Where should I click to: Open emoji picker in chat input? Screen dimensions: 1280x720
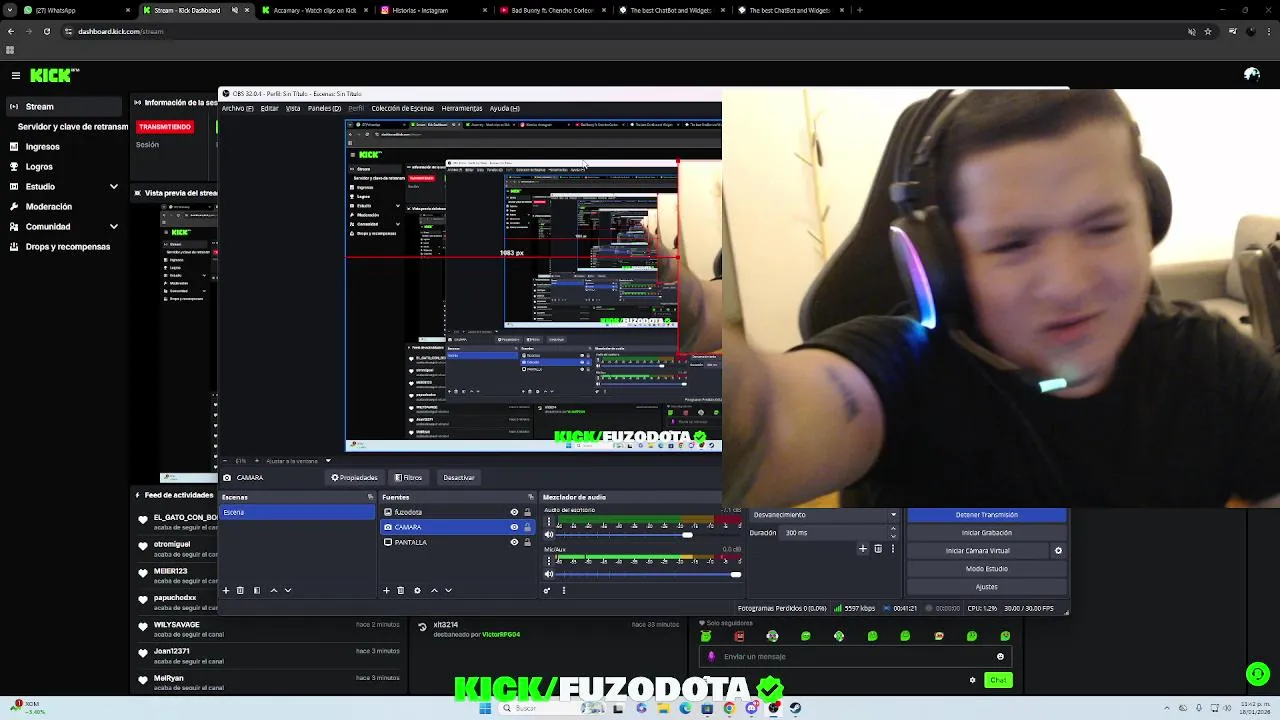pyautogui.click(x=1000, y=657)
